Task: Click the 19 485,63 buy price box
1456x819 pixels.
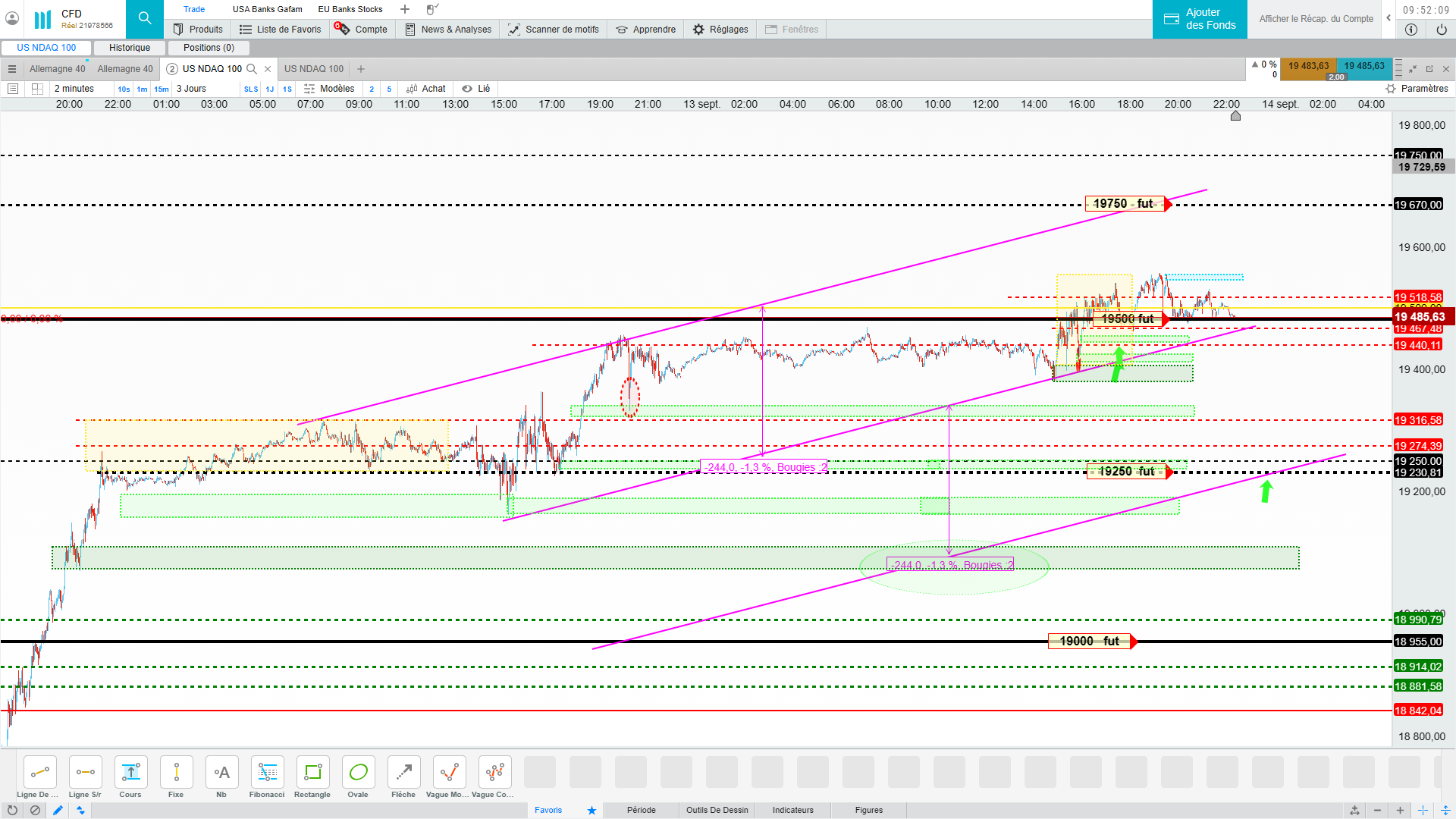Action: pos(1363,66)
